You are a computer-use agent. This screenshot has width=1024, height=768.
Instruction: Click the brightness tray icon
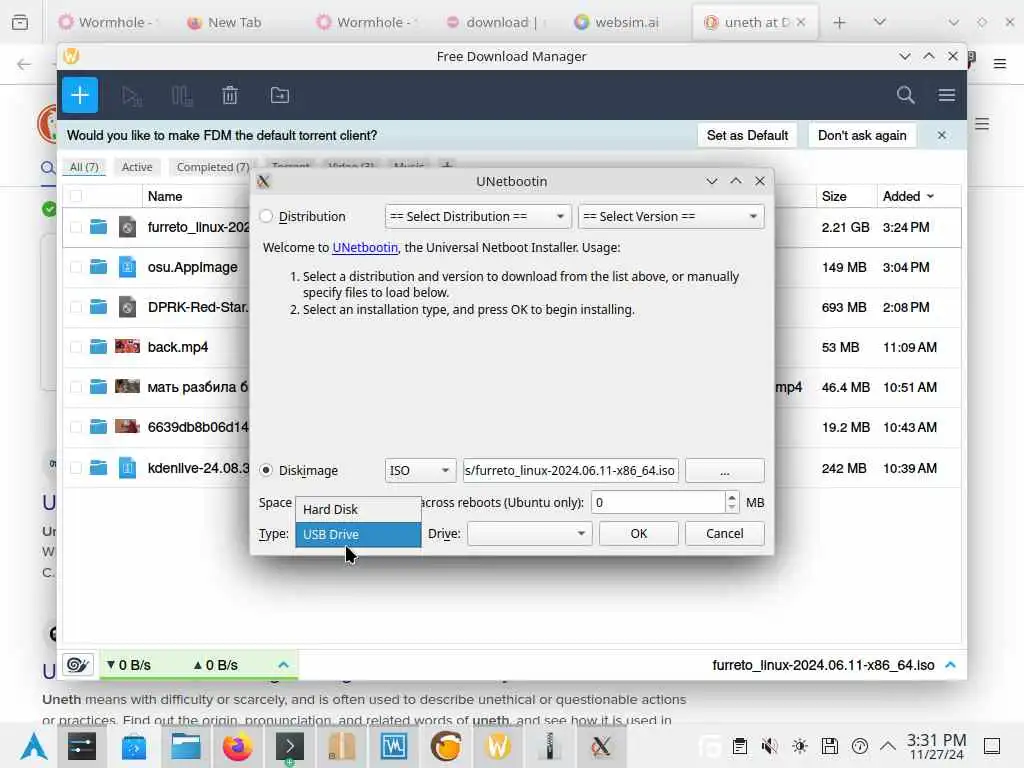[x=799, y=746]
